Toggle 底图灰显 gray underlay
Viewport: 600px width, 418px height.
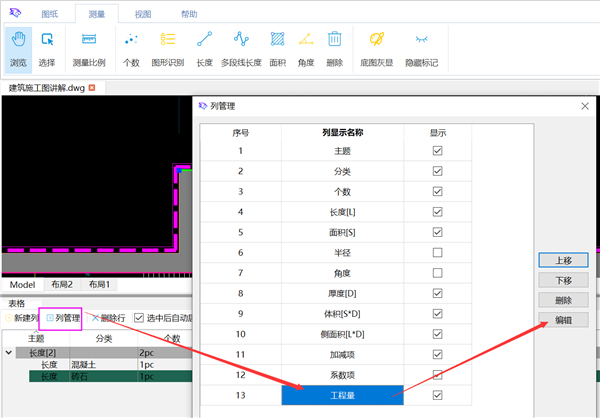[377, 49]
